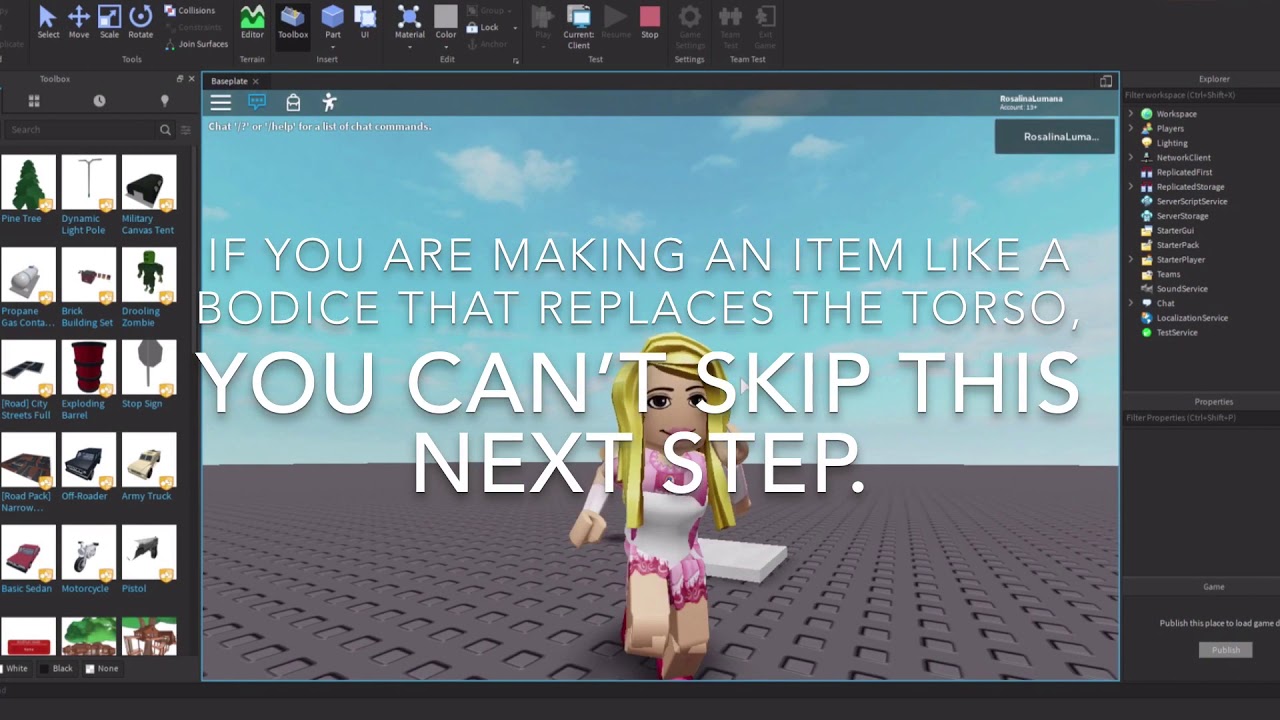Click the Current Client view icon

[x=578, y=26]
